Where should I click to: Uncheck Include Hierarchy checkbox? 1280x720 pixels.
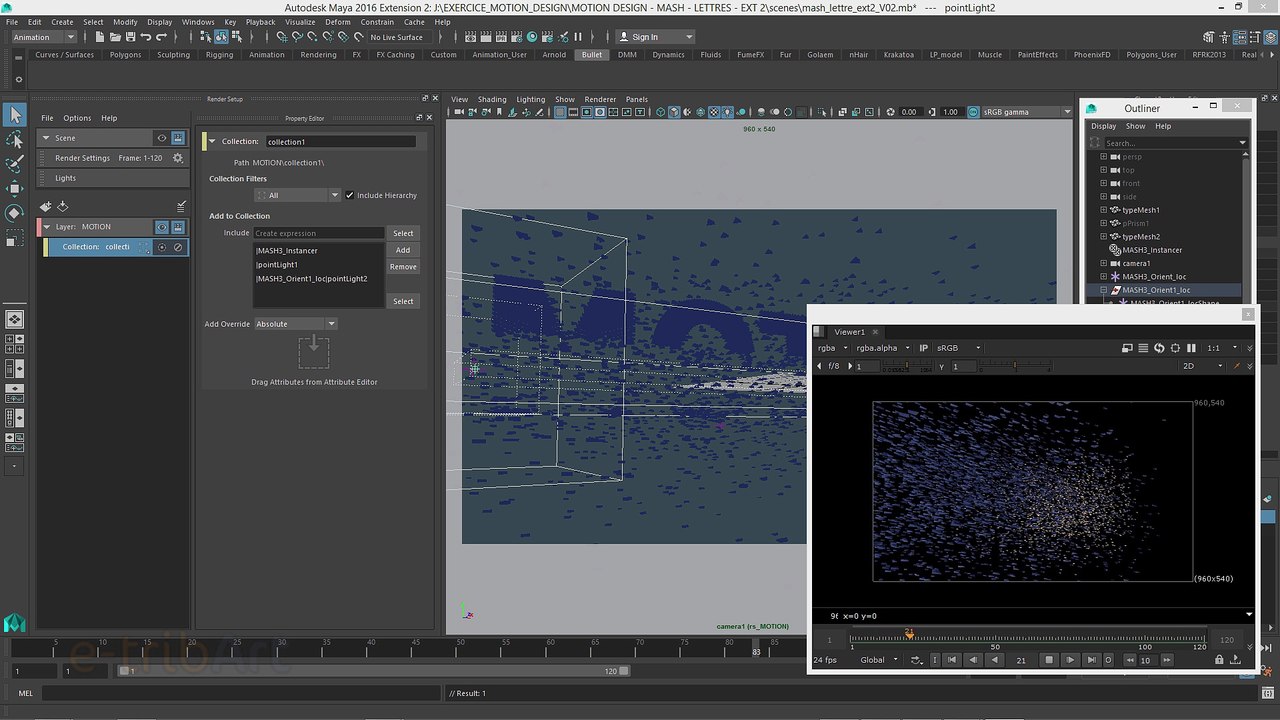point(350,195)
